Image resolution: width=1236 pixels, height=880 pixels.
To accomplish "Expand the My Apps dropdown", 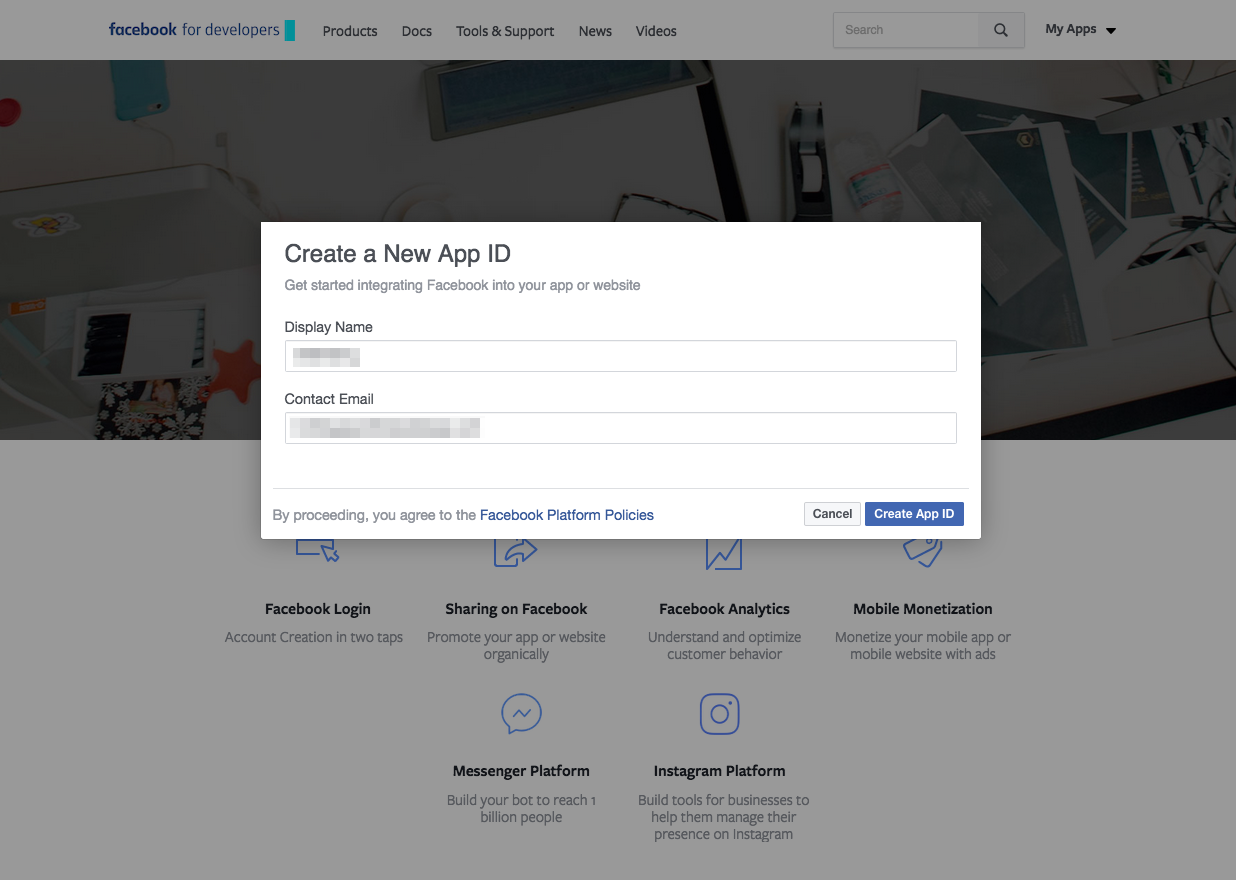I will tap(1080, 30).
